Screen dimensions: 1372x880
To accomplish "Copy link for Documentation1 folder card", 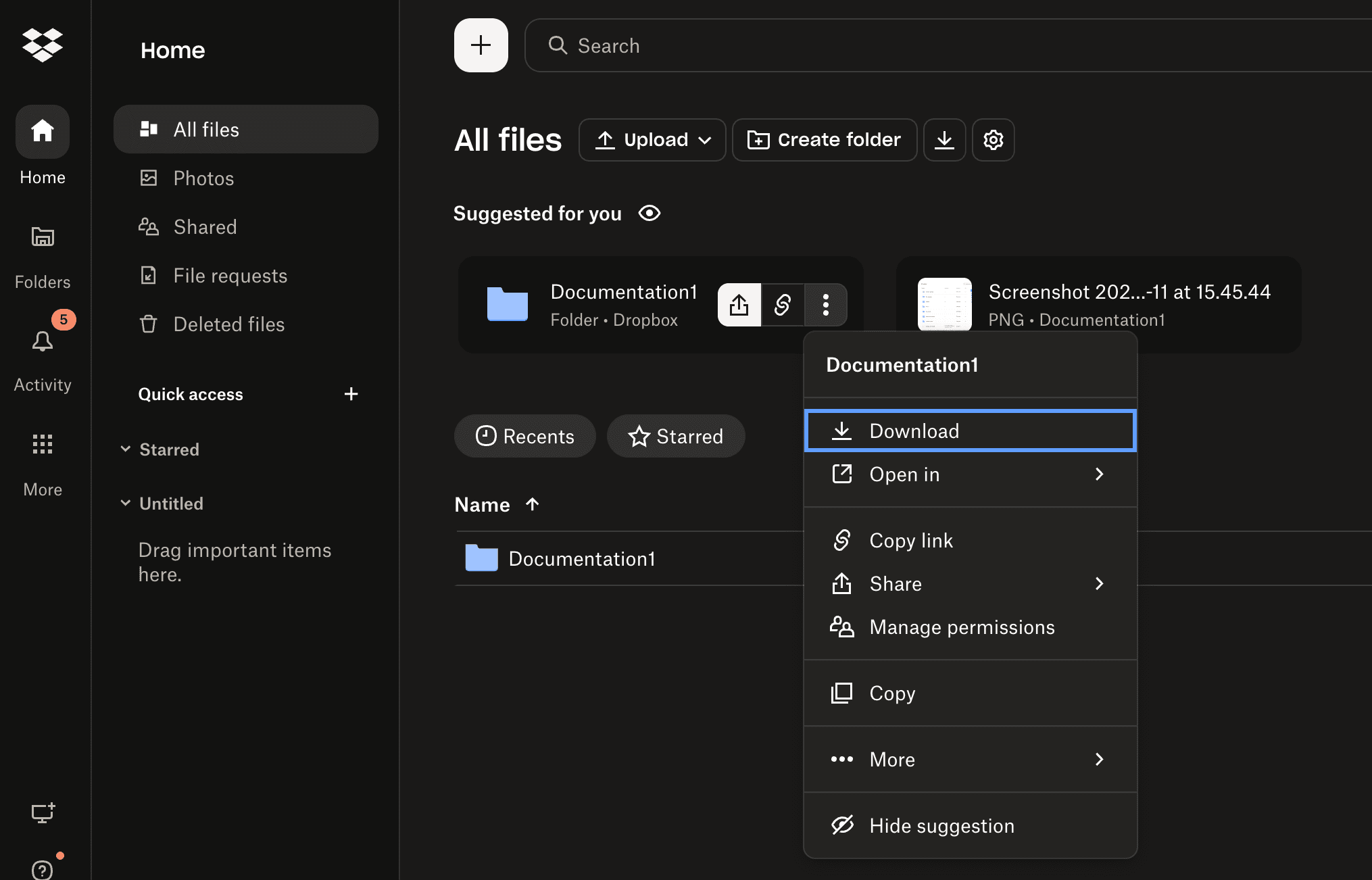I will coord(782,305).
